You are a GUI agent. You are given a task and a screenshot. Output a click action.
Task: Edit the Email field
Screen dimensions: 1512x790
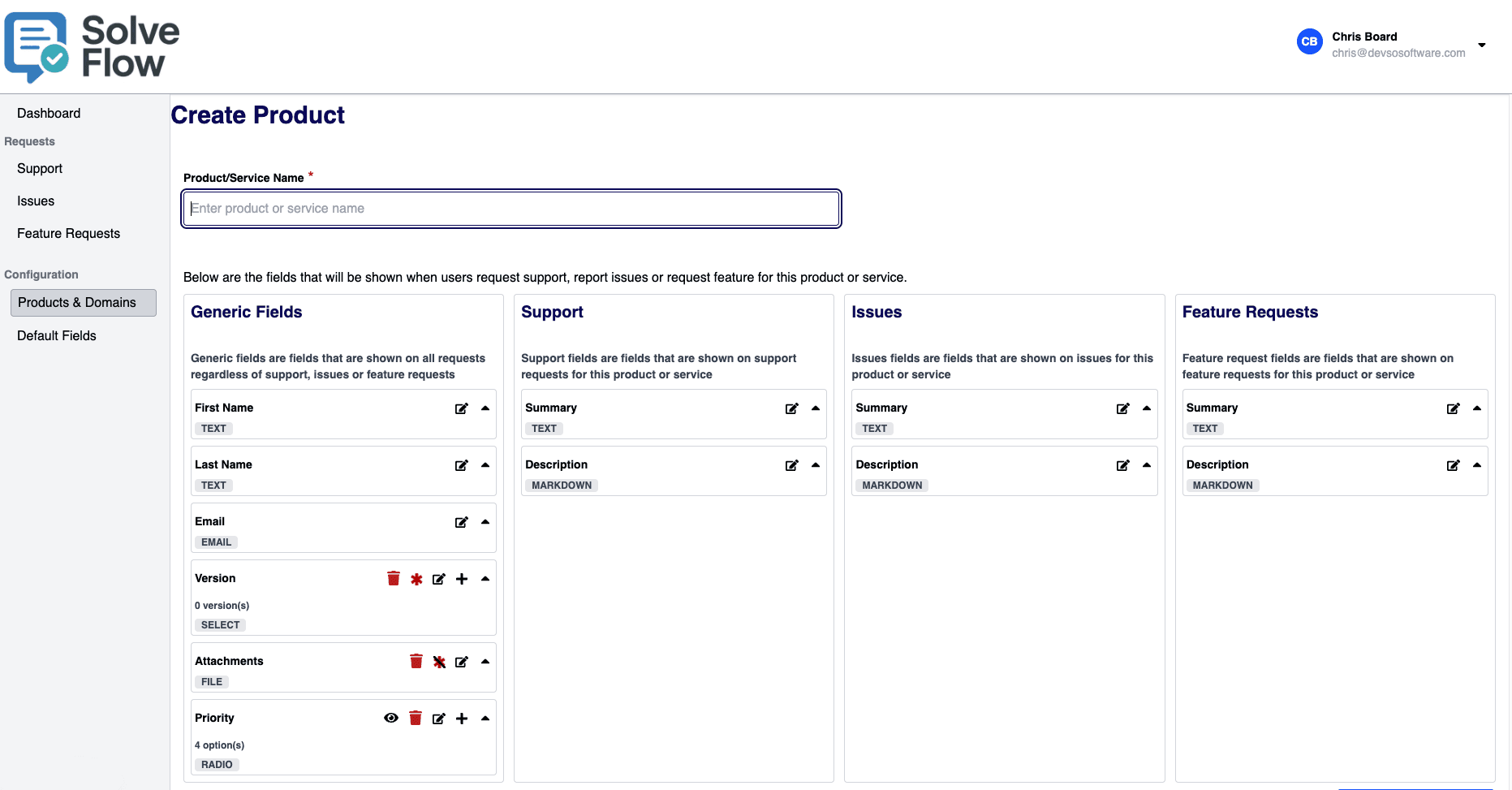[461, 522]
